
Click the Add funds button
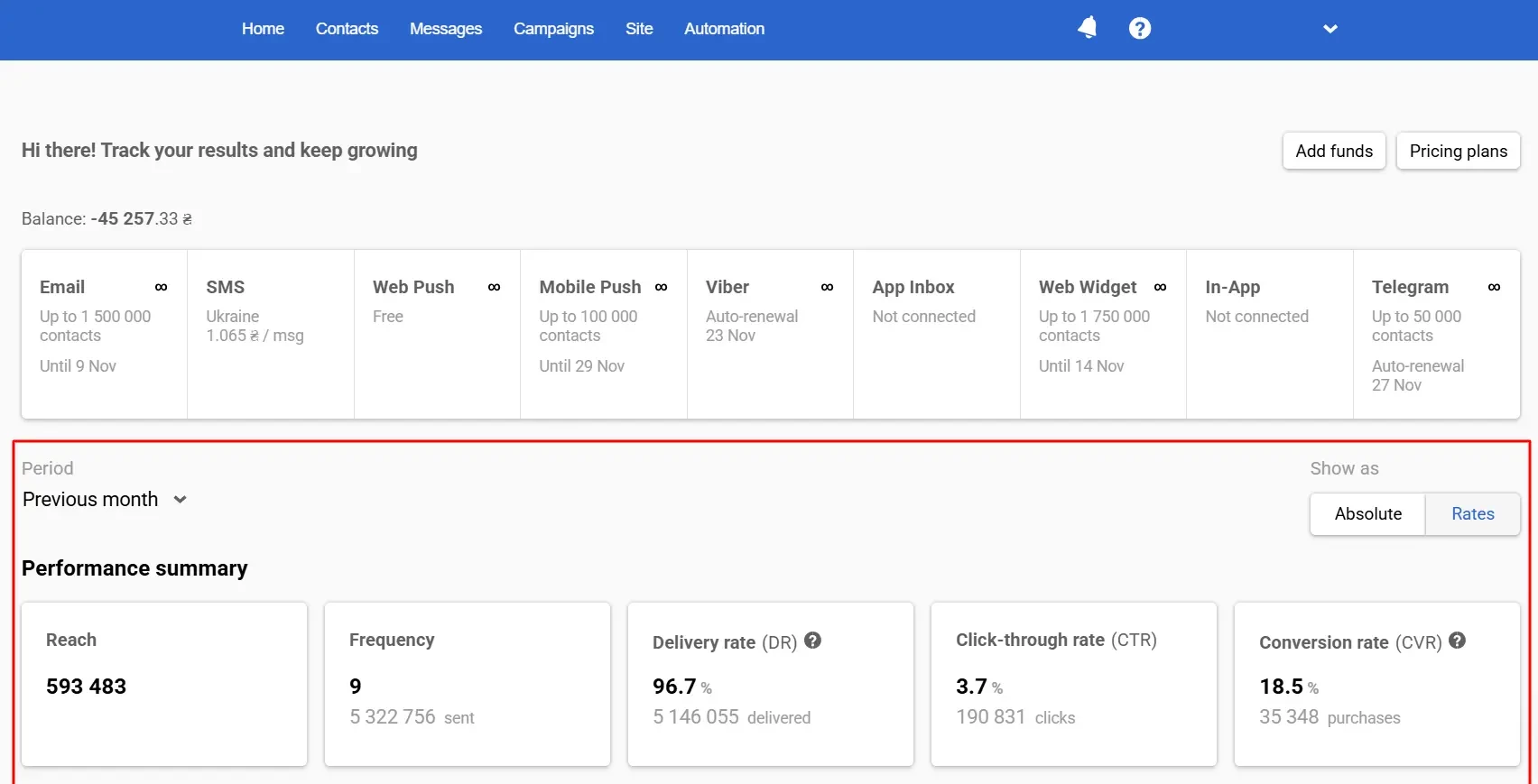point(1333,151)
